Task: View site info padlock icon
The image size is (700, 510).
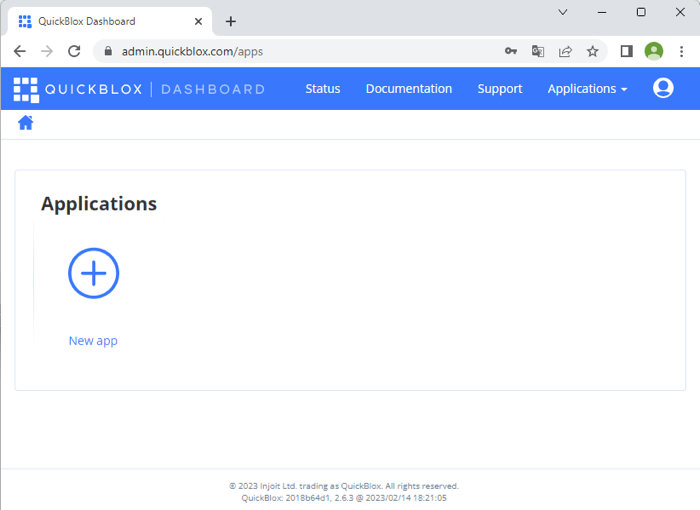Action: 108,51
